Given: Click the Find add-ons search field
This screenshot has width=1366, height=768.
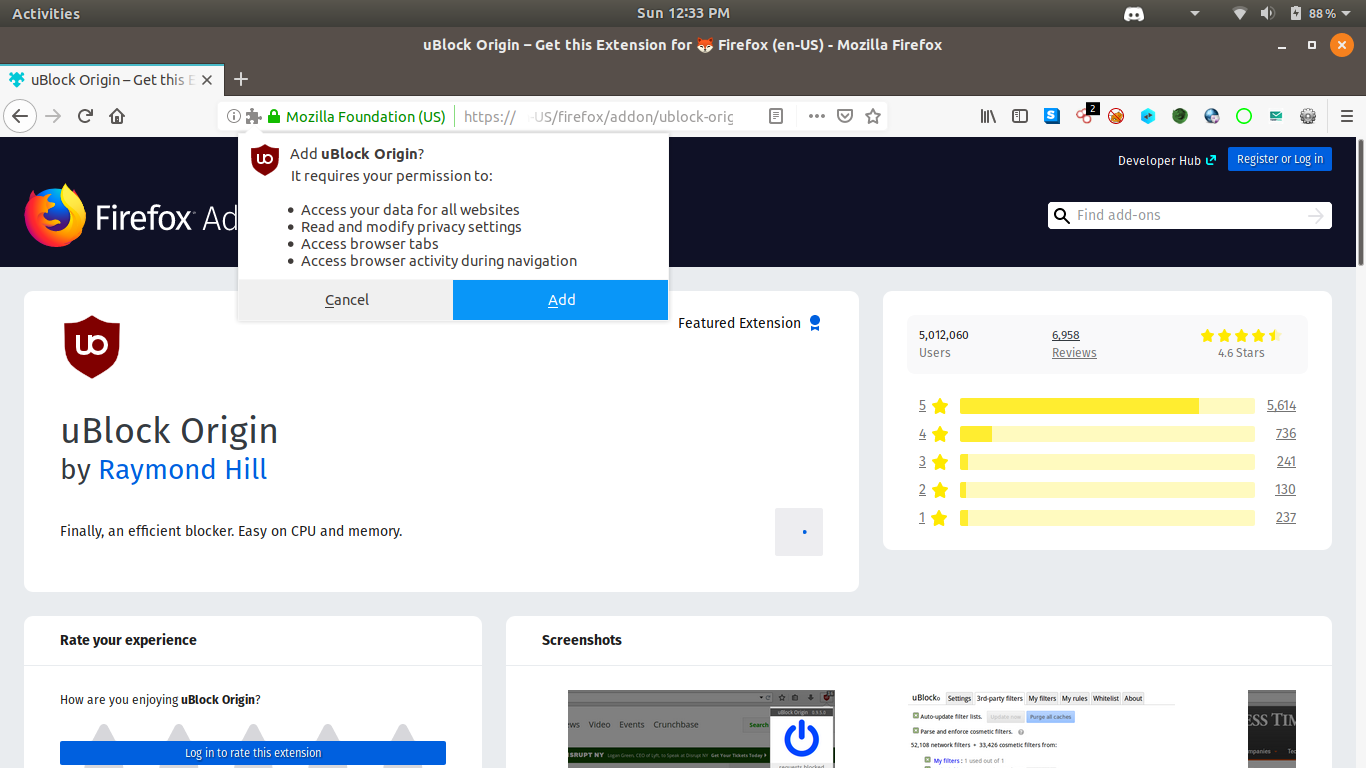Looking at the screenshot, I should tap(1188, 215).
